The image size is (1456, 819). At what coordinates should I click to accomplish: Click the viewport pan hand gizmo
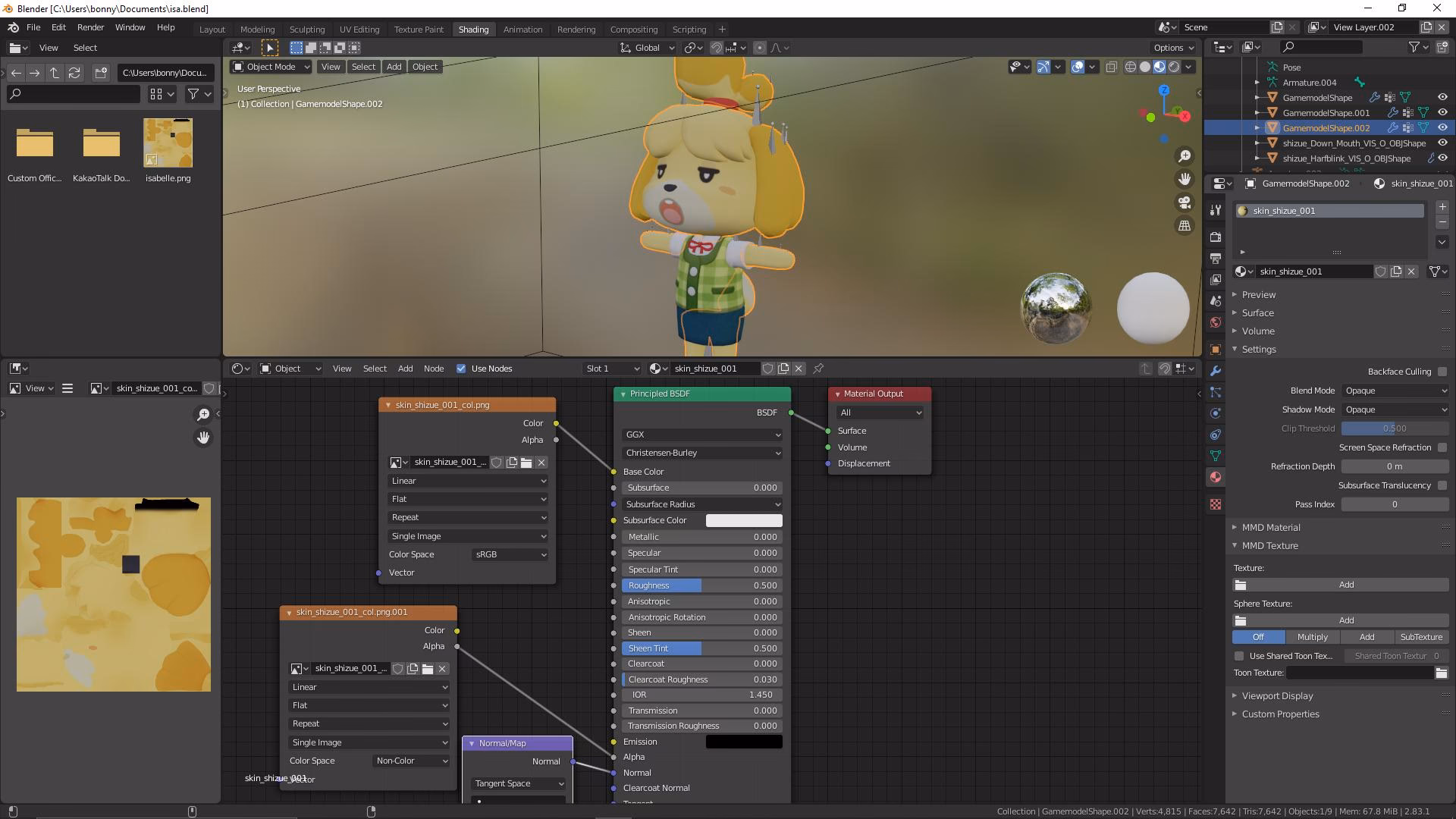(x=1184, y=179)
